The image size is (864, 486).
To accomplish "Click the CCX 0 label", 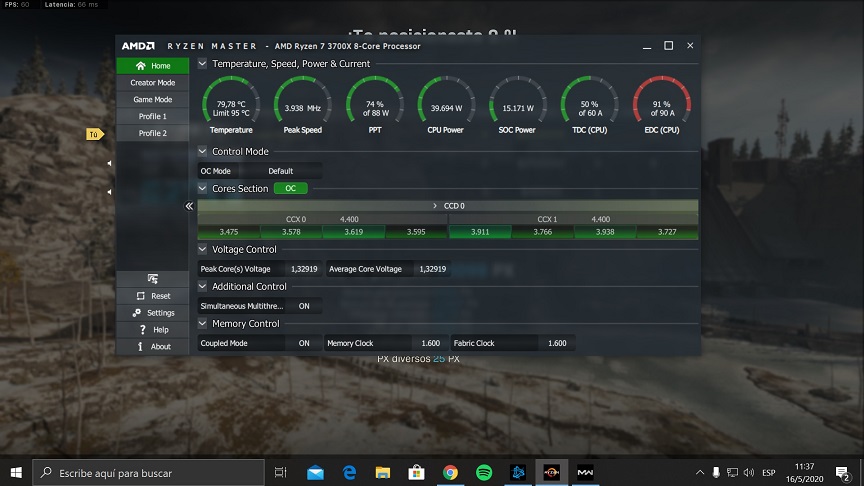I will (296, 219).
